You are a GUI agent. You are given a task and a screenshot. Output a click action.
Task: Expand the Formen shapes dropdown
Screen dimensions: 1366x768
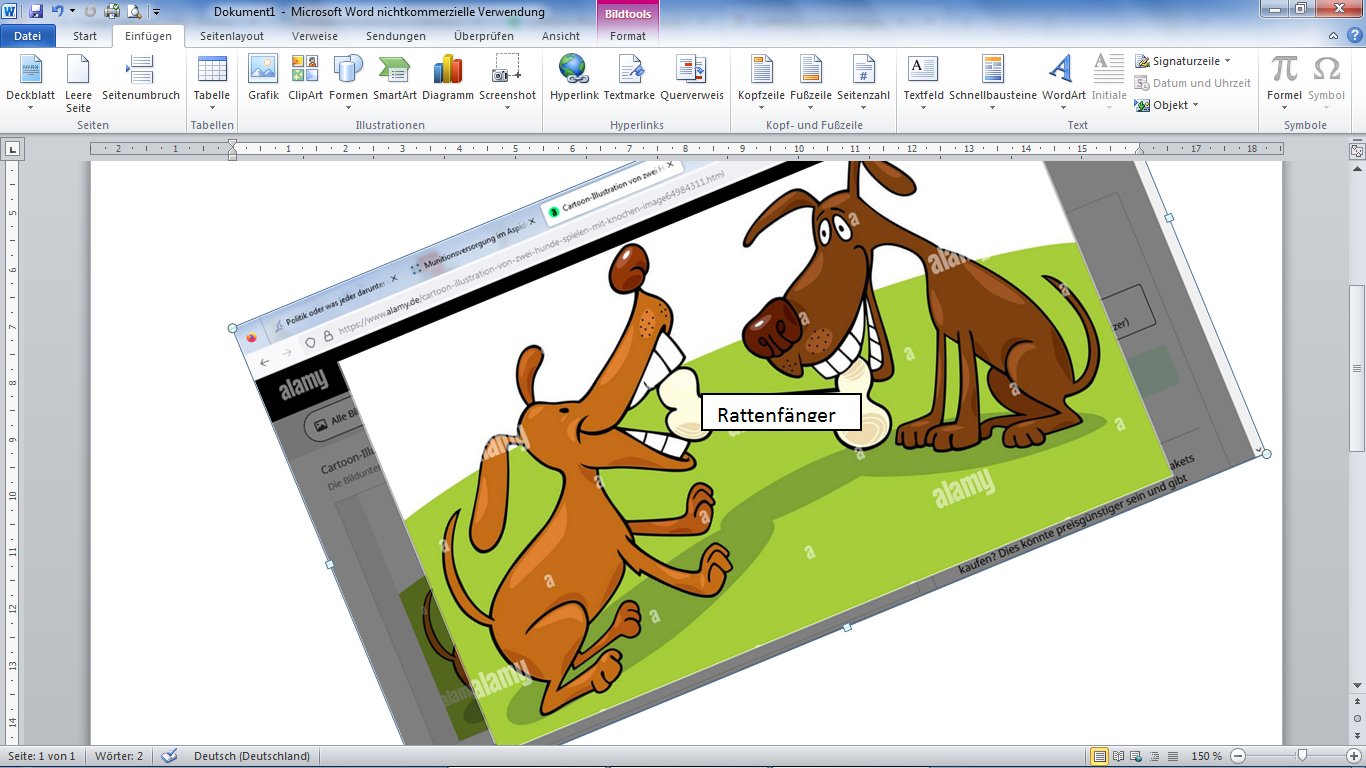(348, 108)
